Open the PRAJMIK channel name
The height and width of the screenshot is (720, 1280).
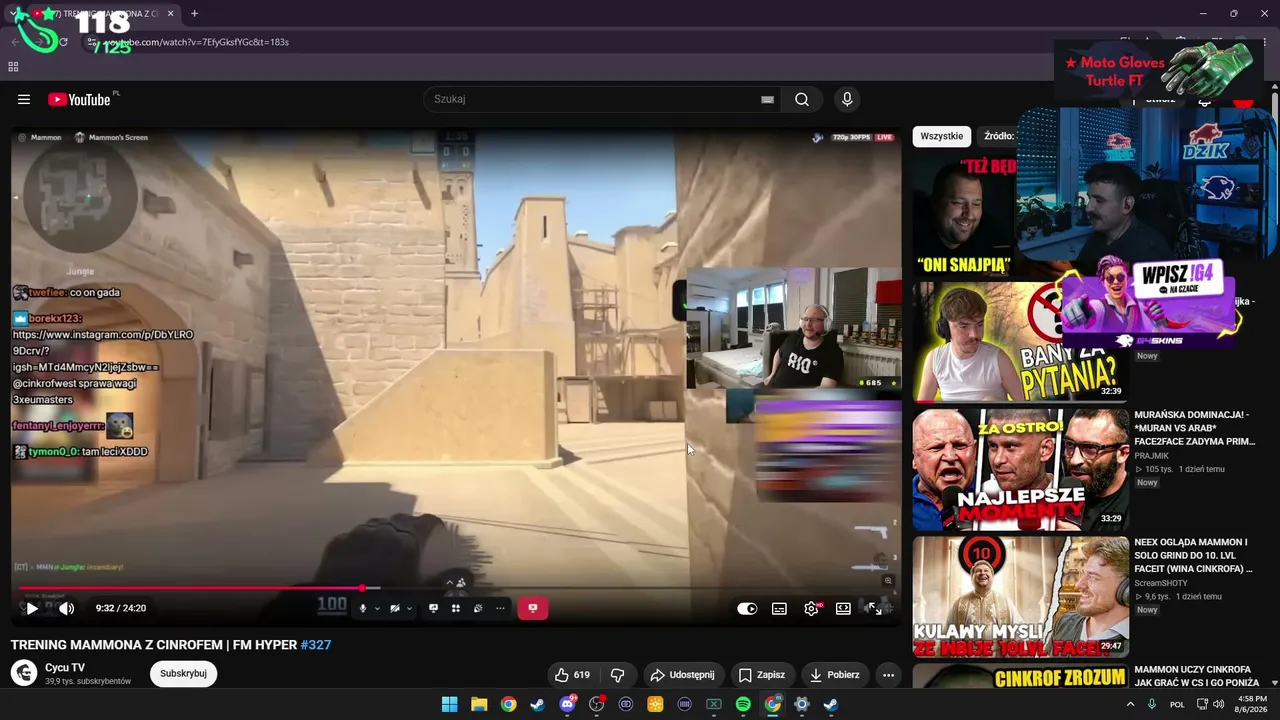1151,455
